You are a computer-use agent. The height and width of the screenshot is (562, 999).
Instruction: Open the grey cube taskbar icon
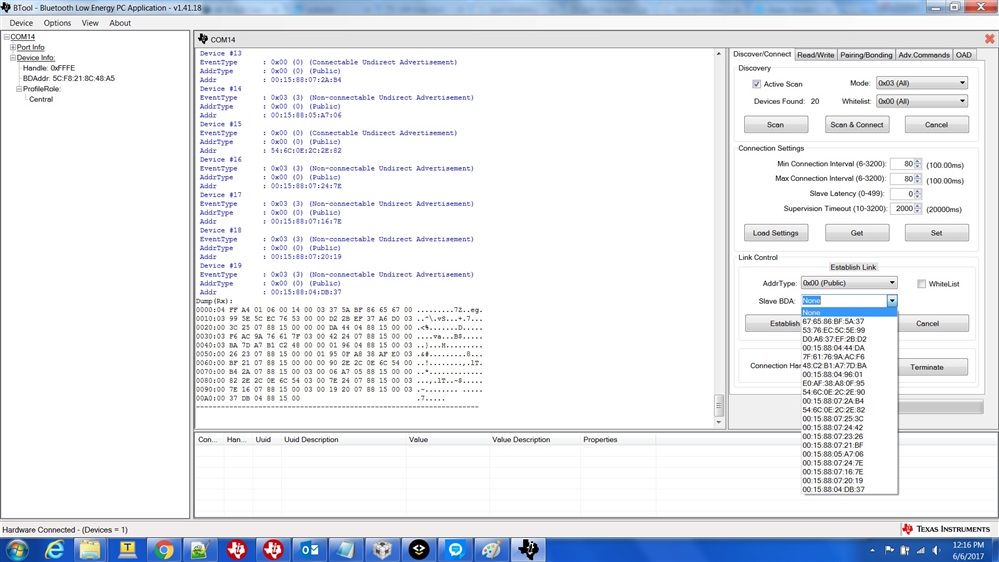pos(382,549)
